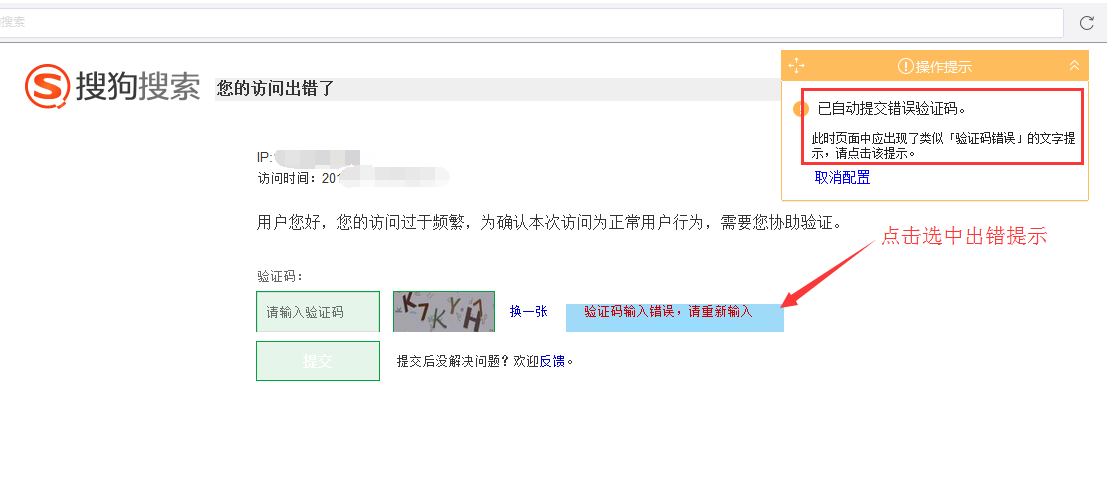Image resolution: width=1109 pixels, height=484 pixels.
Task: Click the 搜狗搜索 logo text
Action: [x=138, y=86]
